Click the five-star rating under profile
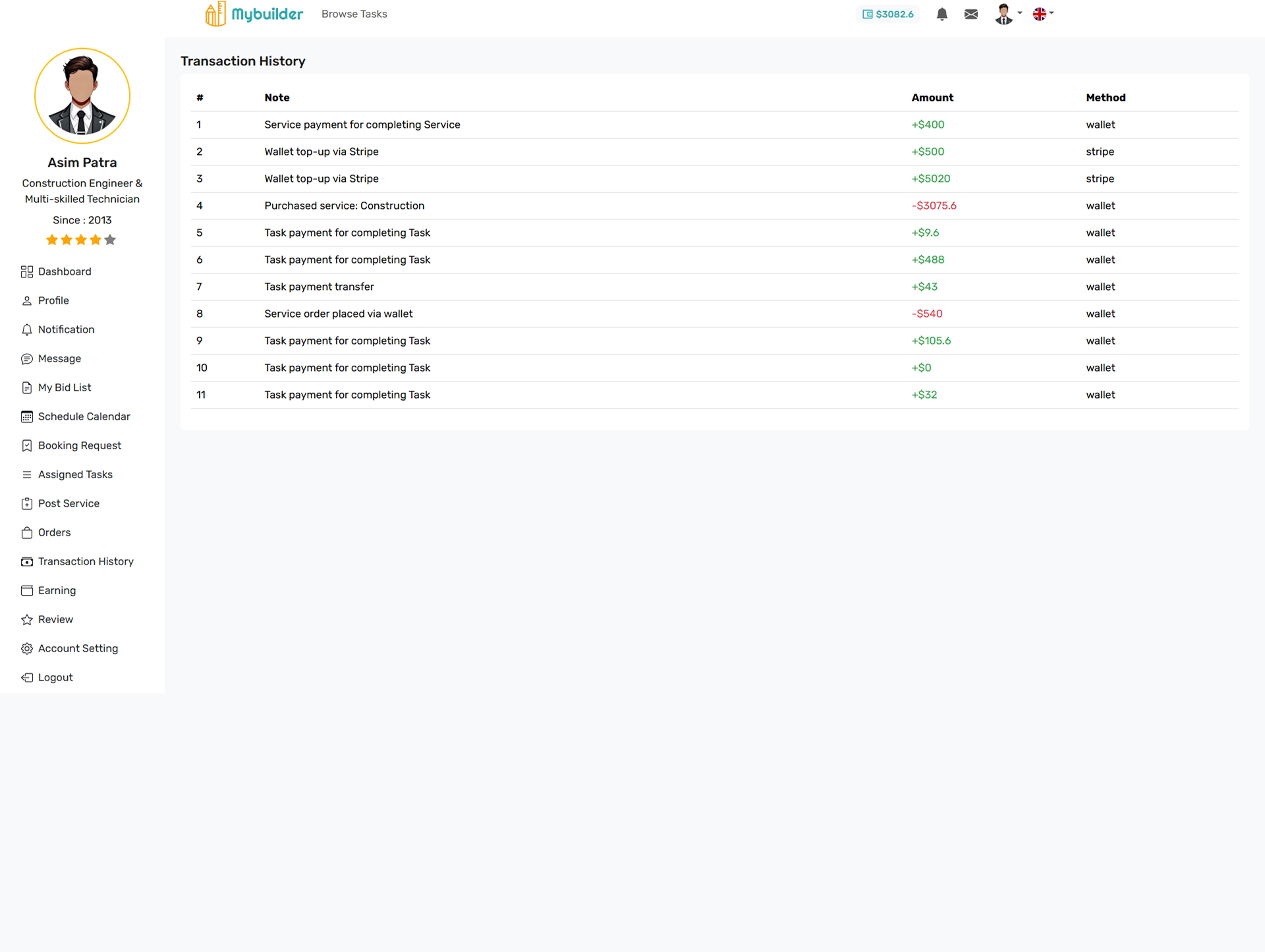 (x=81, y=240)
